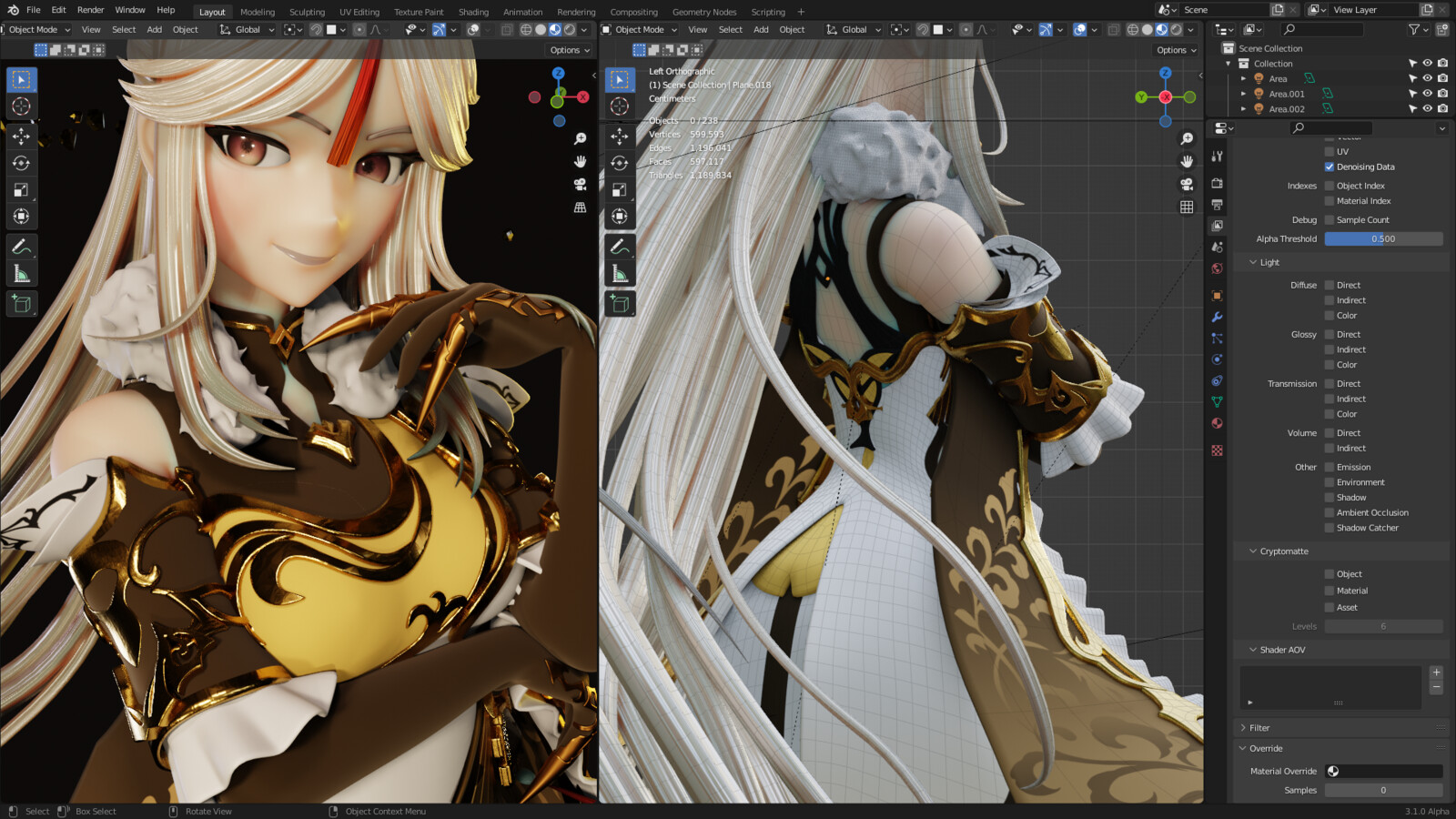The height and width of the screenshot is (819, 1456).
Task: Select the Transform tool in left viewport
Action: (x=21, y=217)
